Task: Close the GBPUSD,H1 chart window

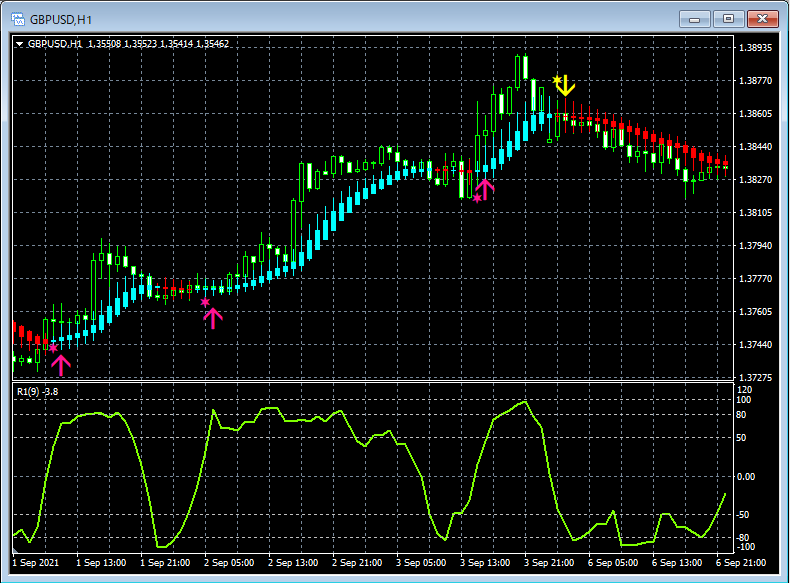Action: 762,19
